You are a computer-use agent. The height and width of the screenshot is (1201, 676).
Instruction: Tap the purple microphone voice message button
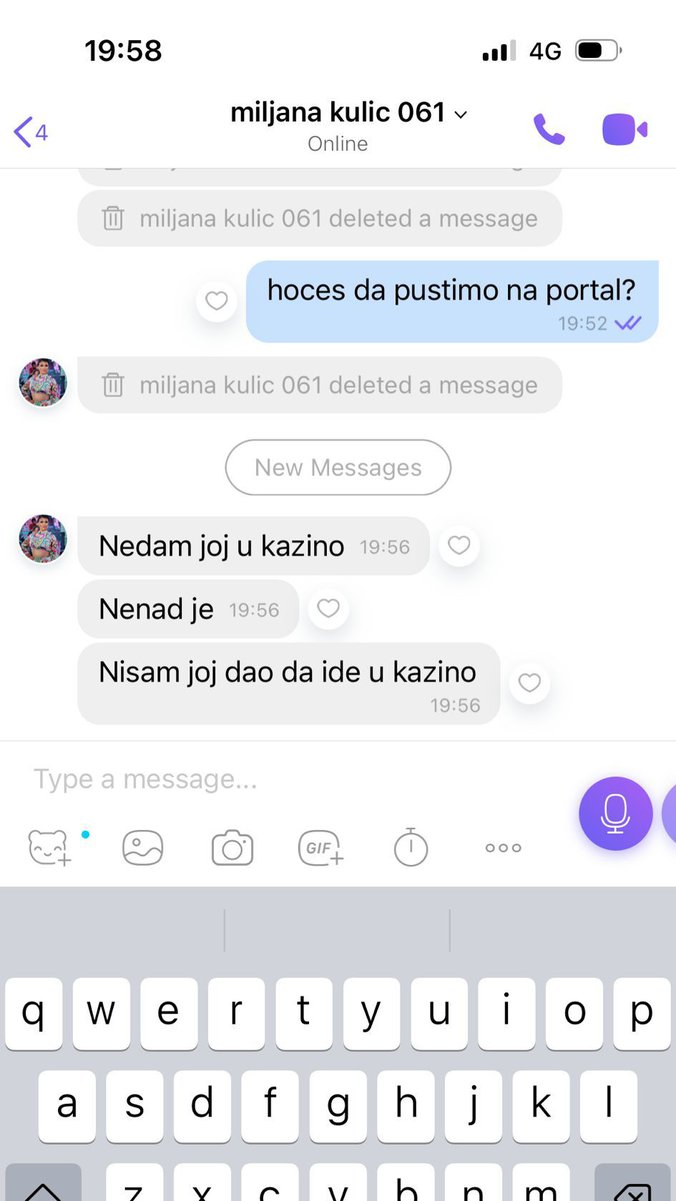click(615, 813)
